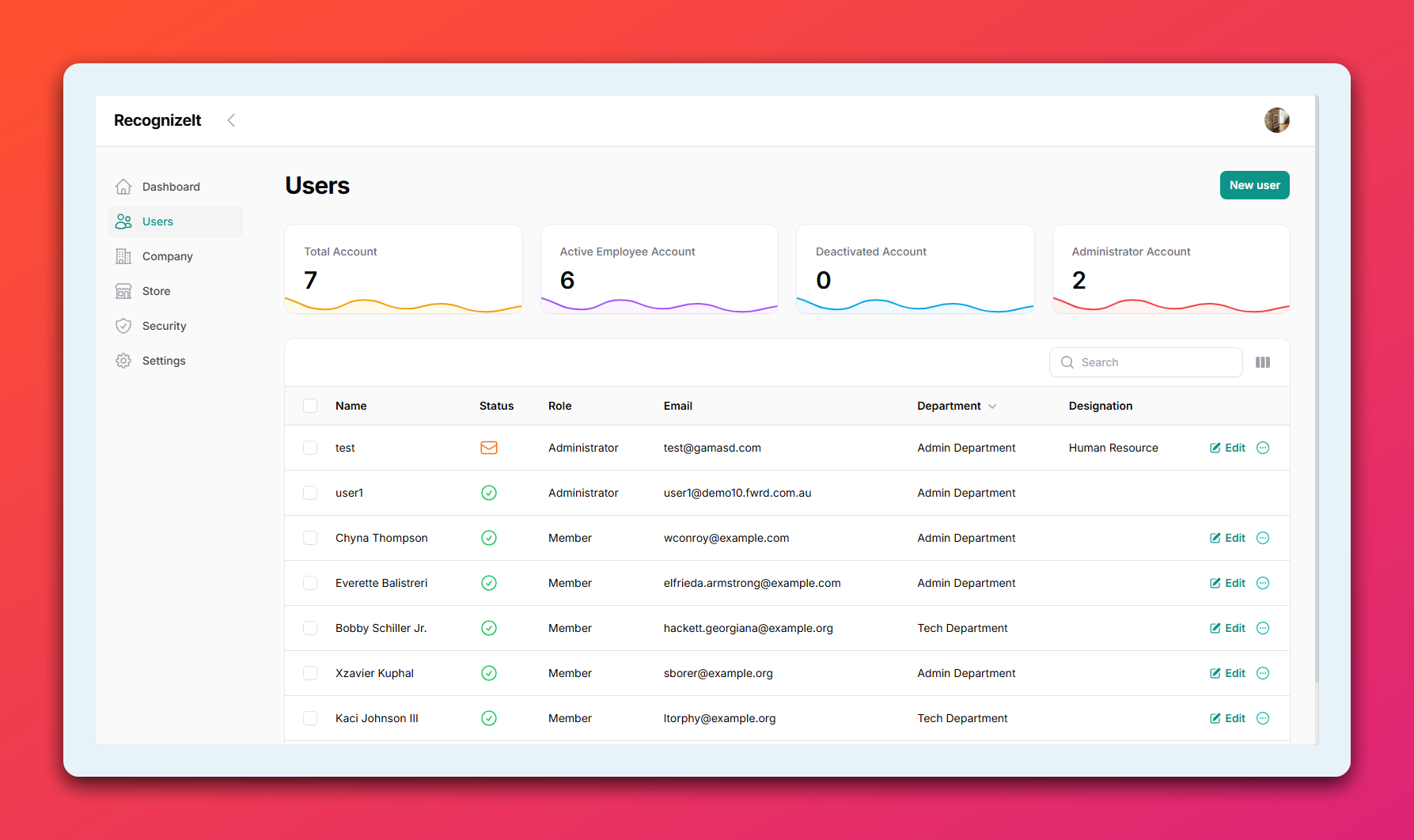Image resolution: width=1414 pixels, height=840 pixels.
Task: Check the checkbox for user1 row
Action: coord(310,493)
